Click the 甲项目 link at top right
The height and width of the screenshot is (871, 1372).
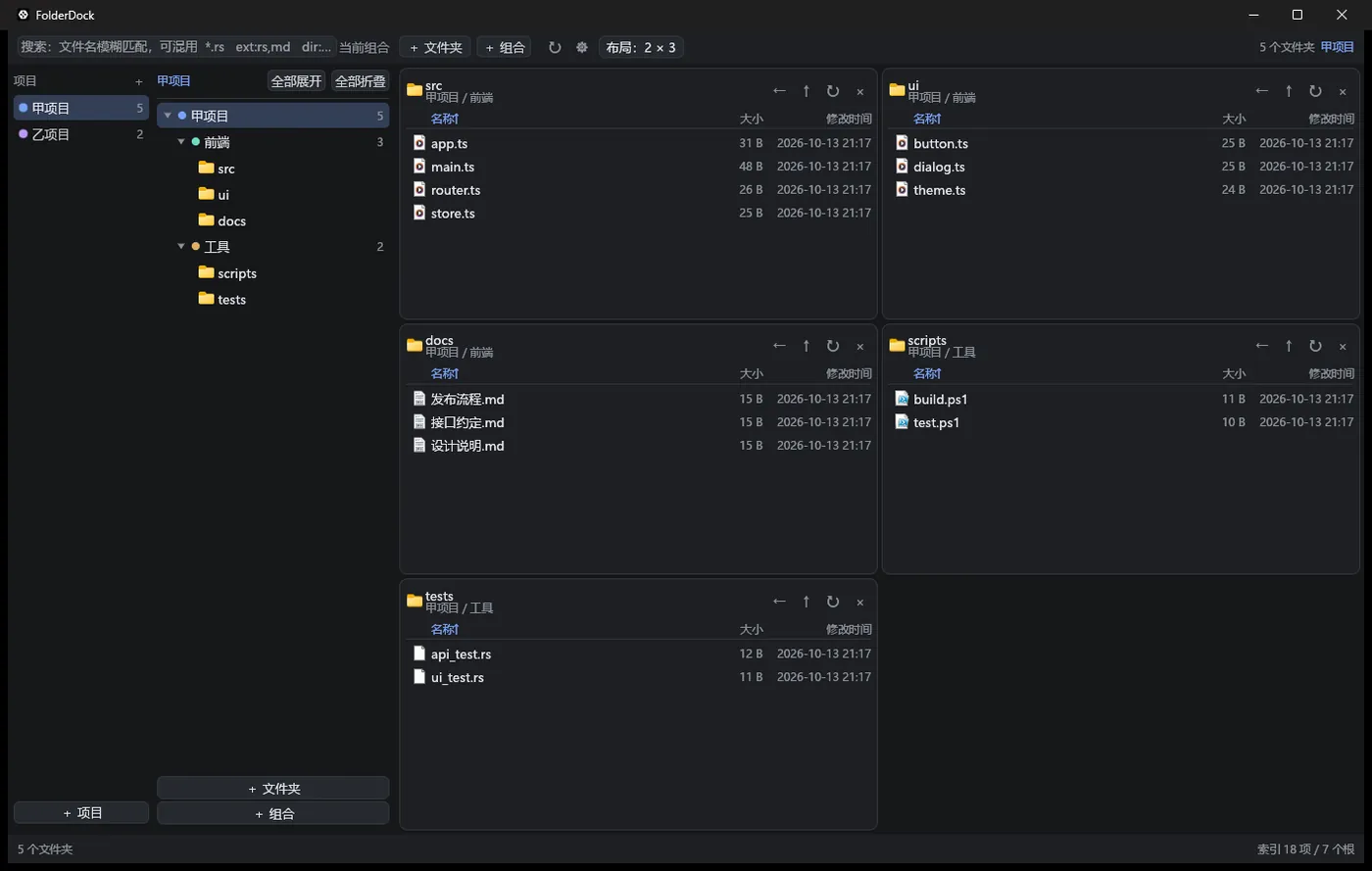pyautogui.click(x=1338, y=47)
